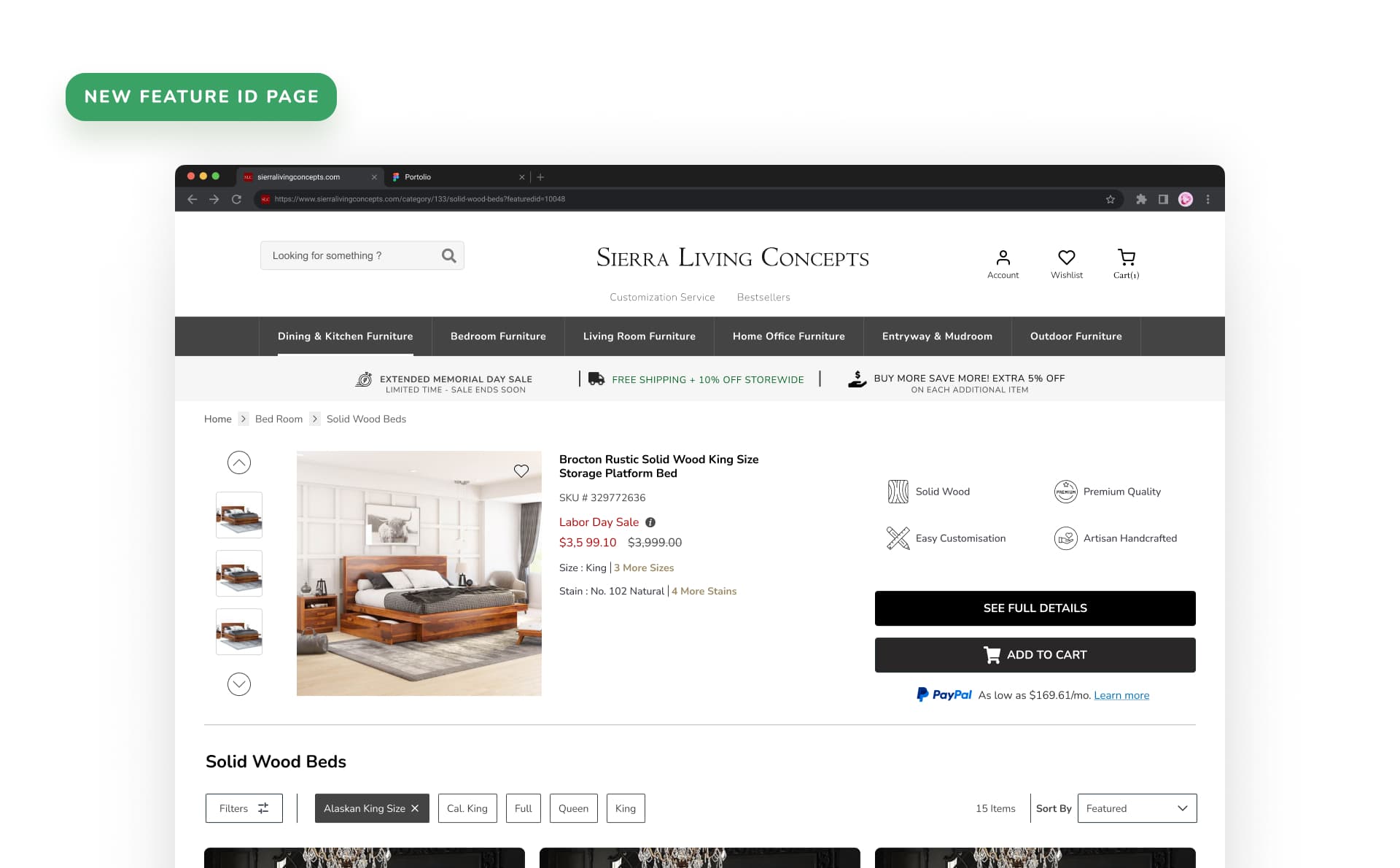The width and height of the screenshot is (1400, 868).
Task: Click the Solid Wood feature icon
Action: point(898,492)
